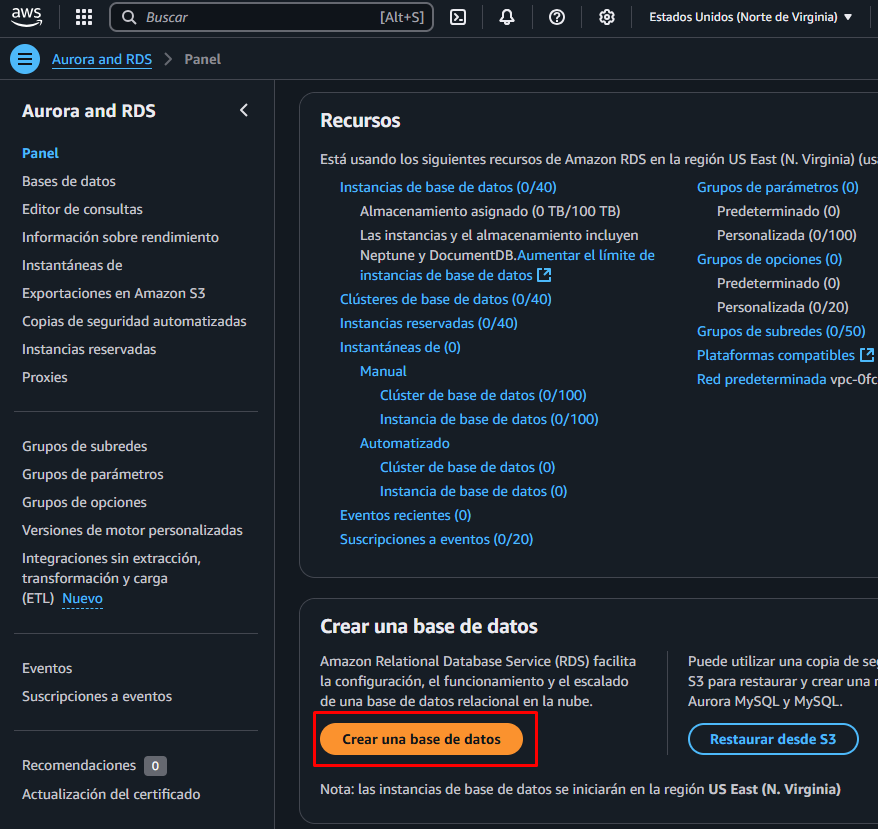Open the help question mark icon
This screenshot has width=878, height=829.
tap(557, 17)
